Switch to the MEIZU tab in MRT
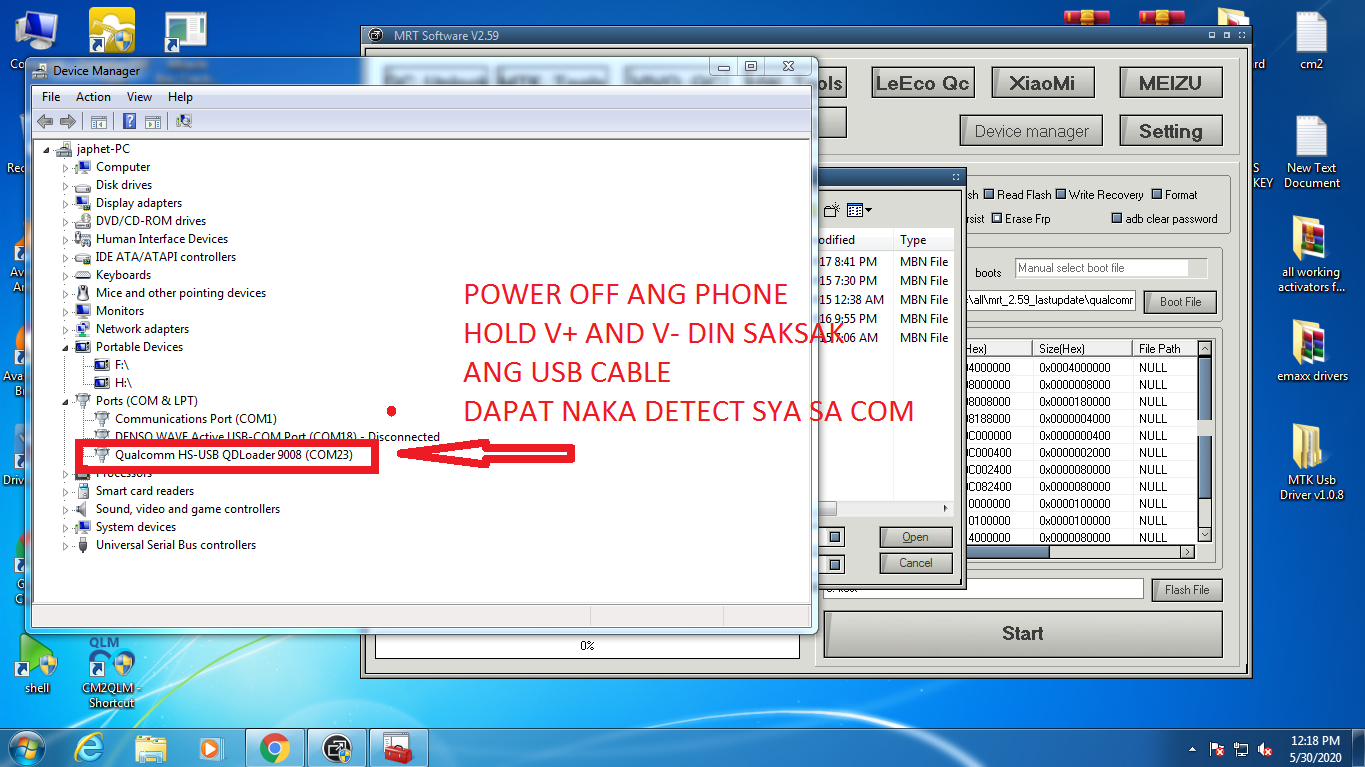1365x767 pixels. click(1170, 83)
